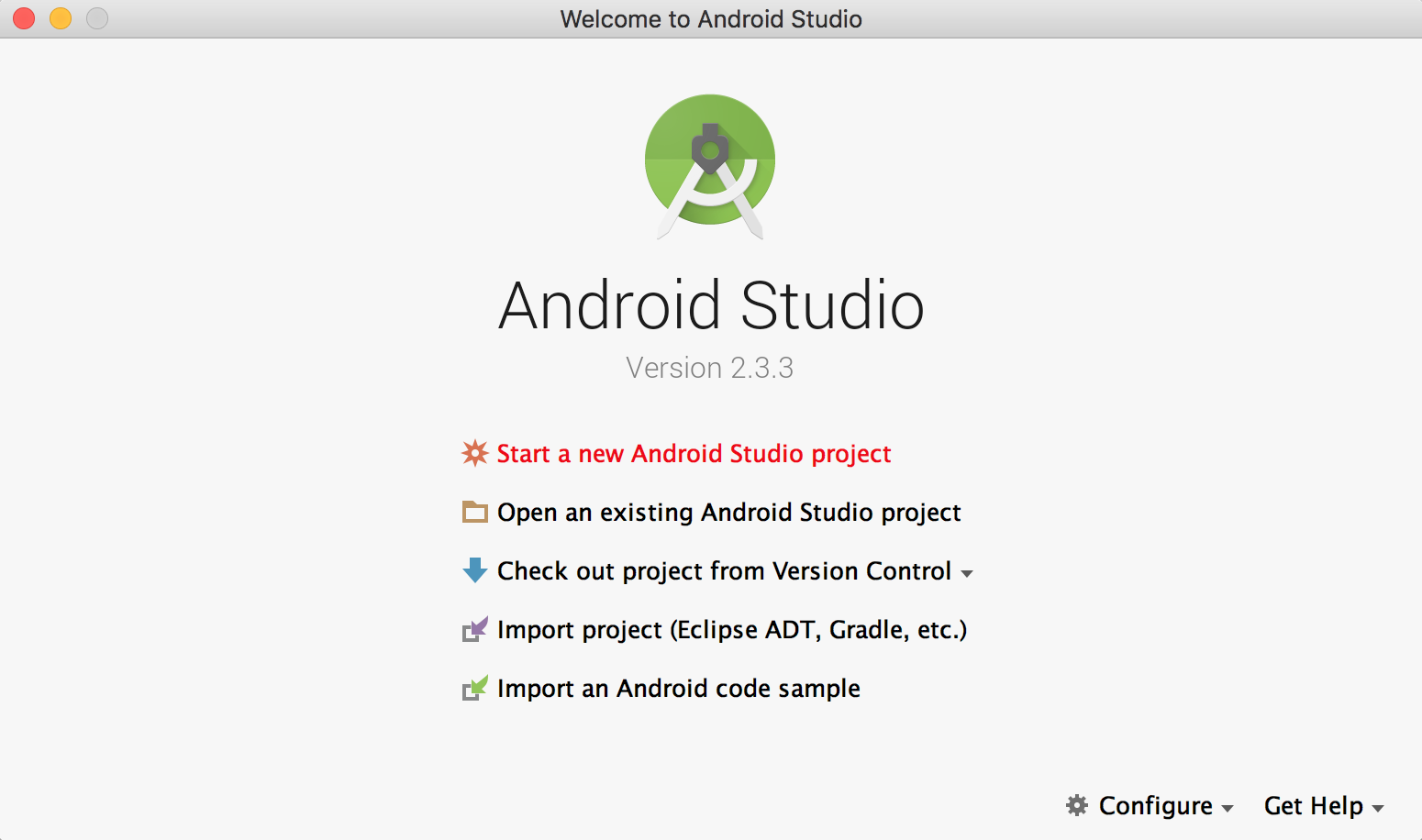The image size is (1422, 840).
Task: Click the red starburst Android Studio project icon
Action: (474, 453)
